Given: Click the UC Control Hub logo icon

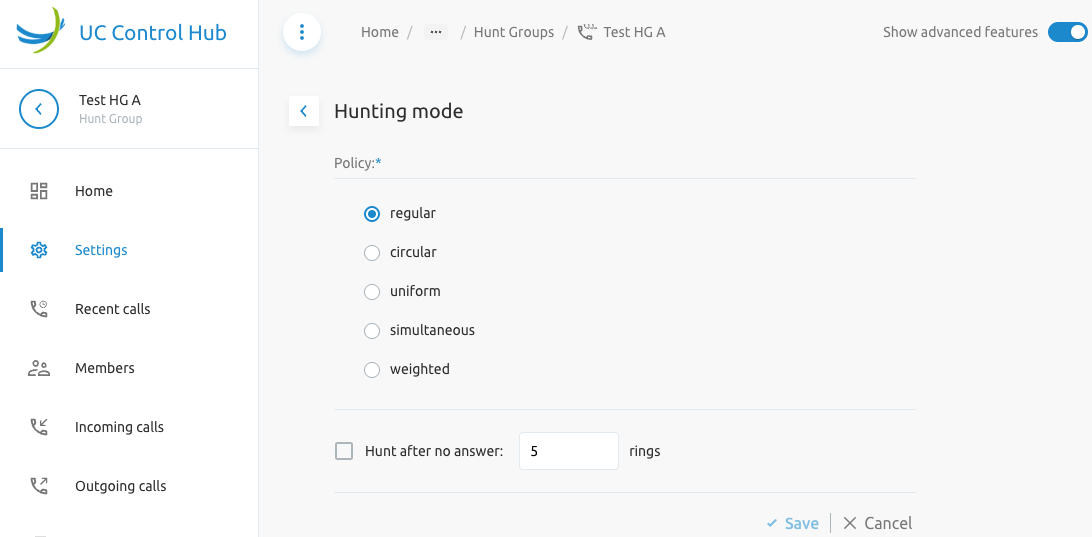Looking at the screenshot, I should (40, 31).
